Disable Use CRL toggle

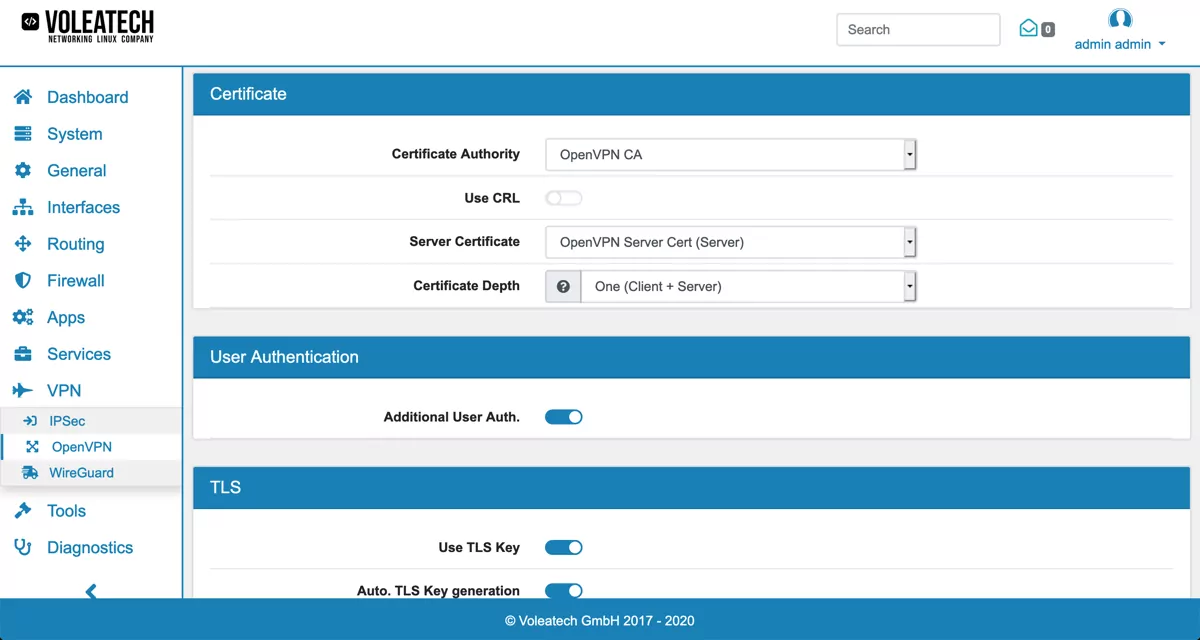coord(563,197)
